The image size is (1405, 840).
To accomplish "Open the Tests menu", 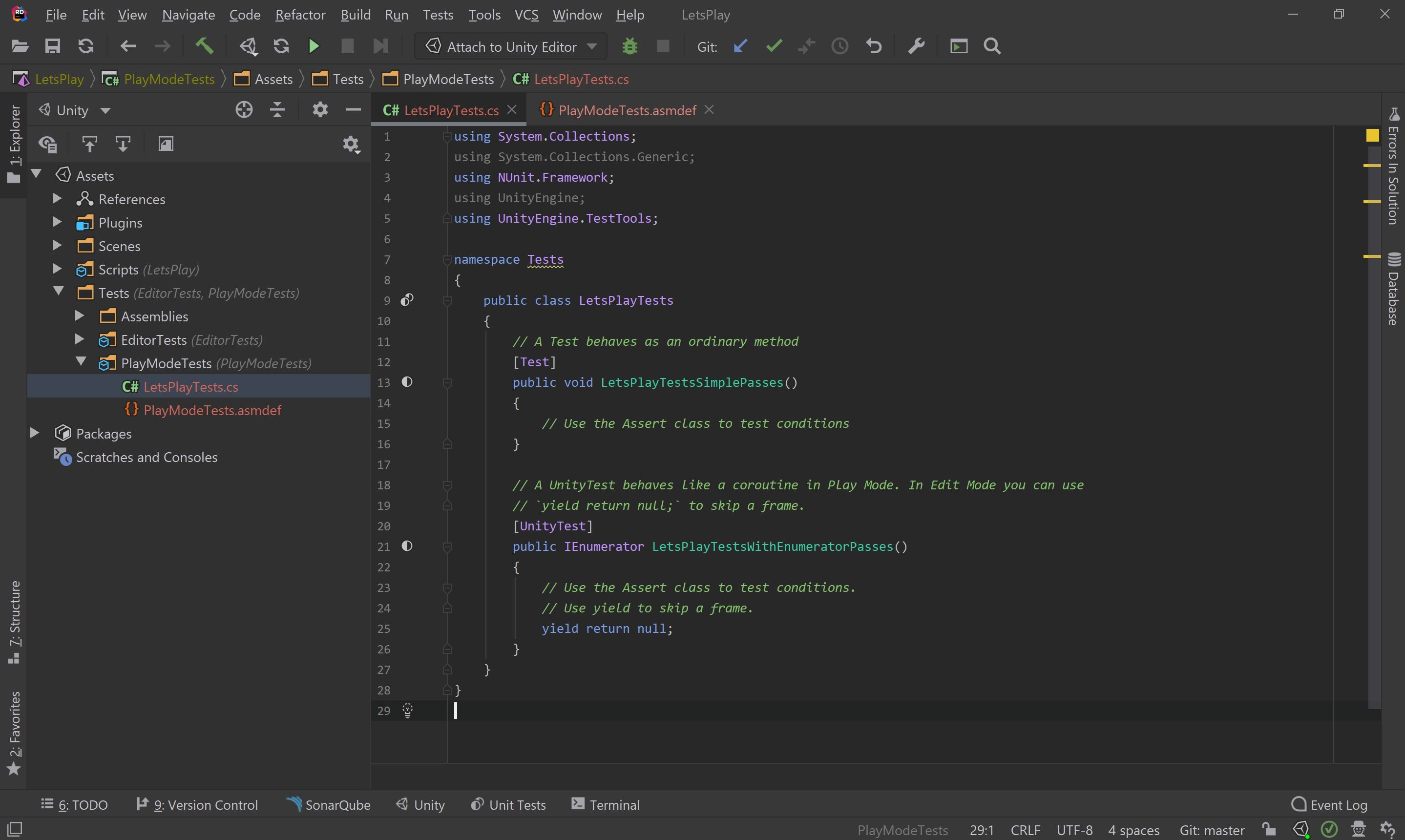I will [438, 15].
